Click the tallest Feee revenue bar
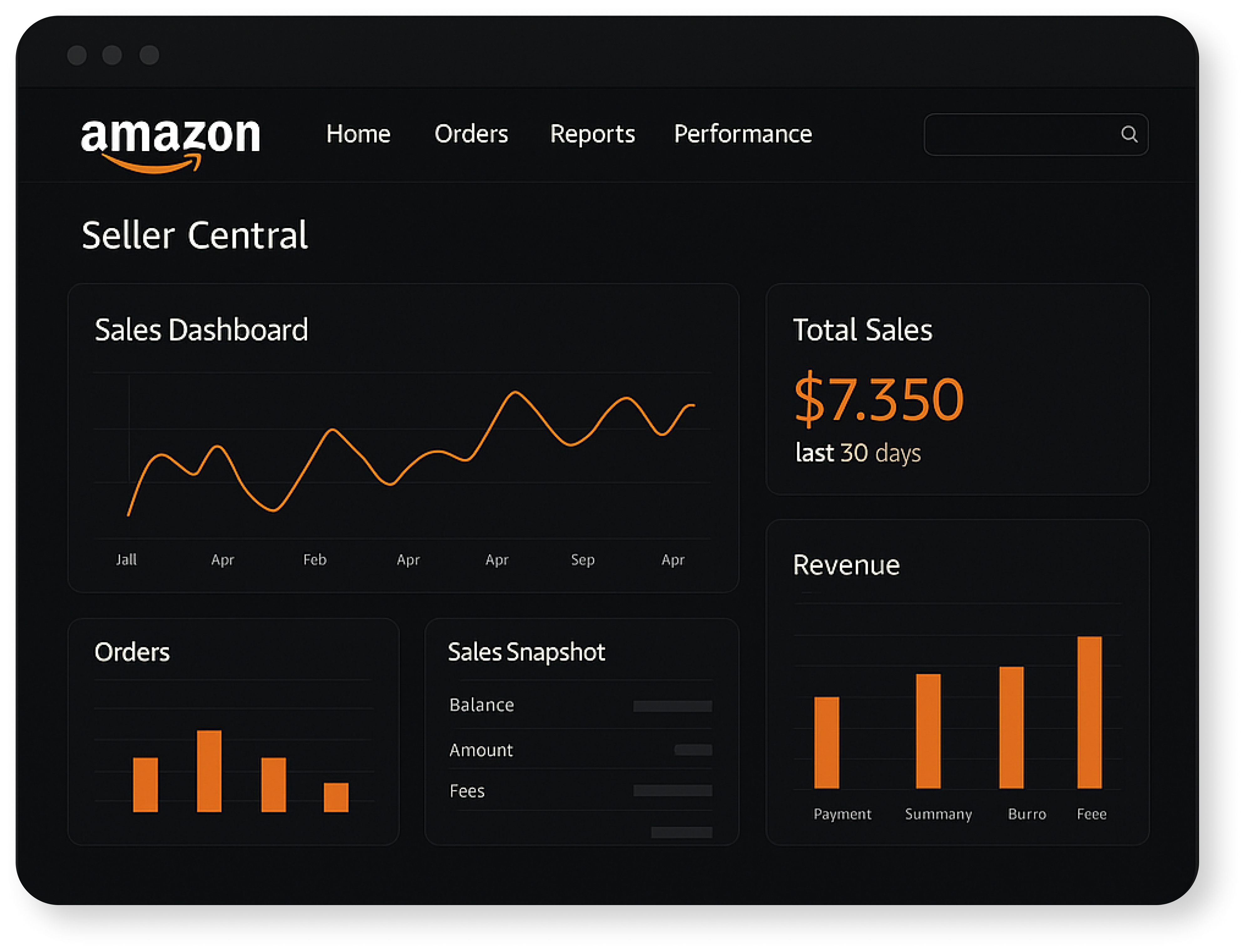 tap(1089, 712)
